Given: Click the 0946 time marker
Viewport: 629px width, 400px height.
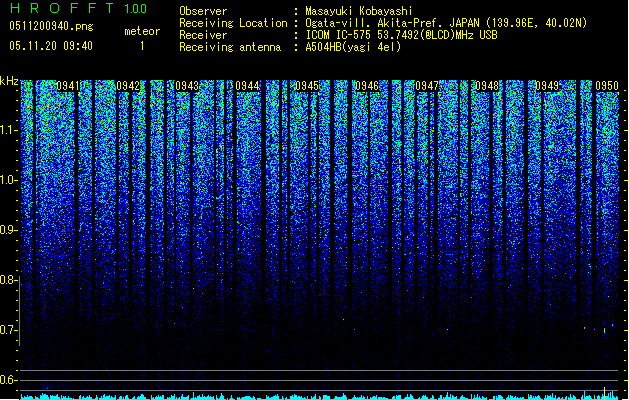Looking at the screenshot, I should (367, 86).
